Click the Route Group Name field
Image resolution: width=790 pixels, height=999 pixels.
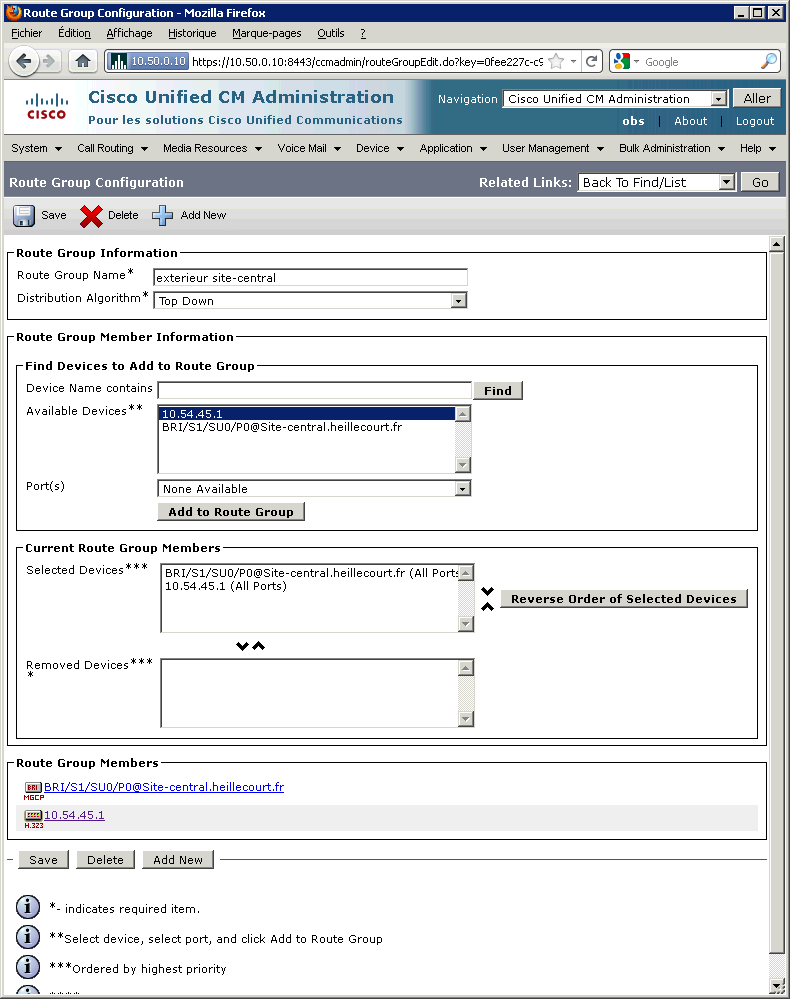(x=310, y=278)
